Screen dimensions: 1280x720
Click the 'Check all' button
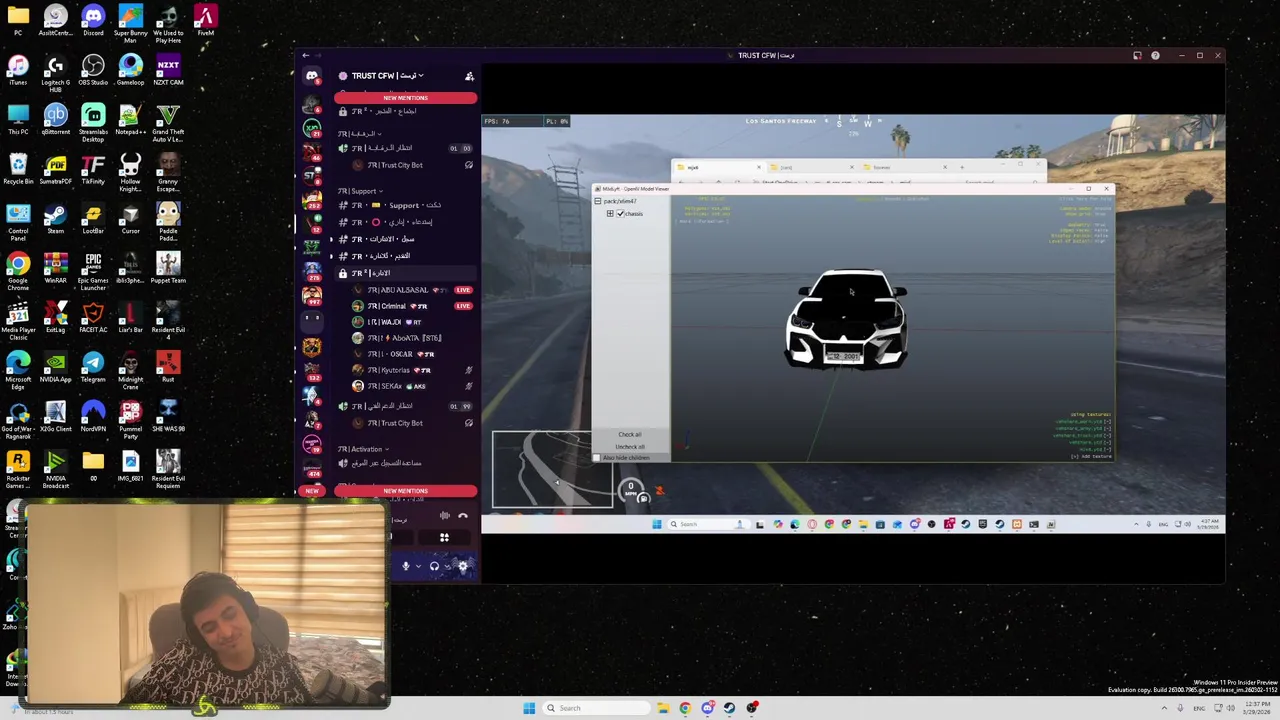630,434
